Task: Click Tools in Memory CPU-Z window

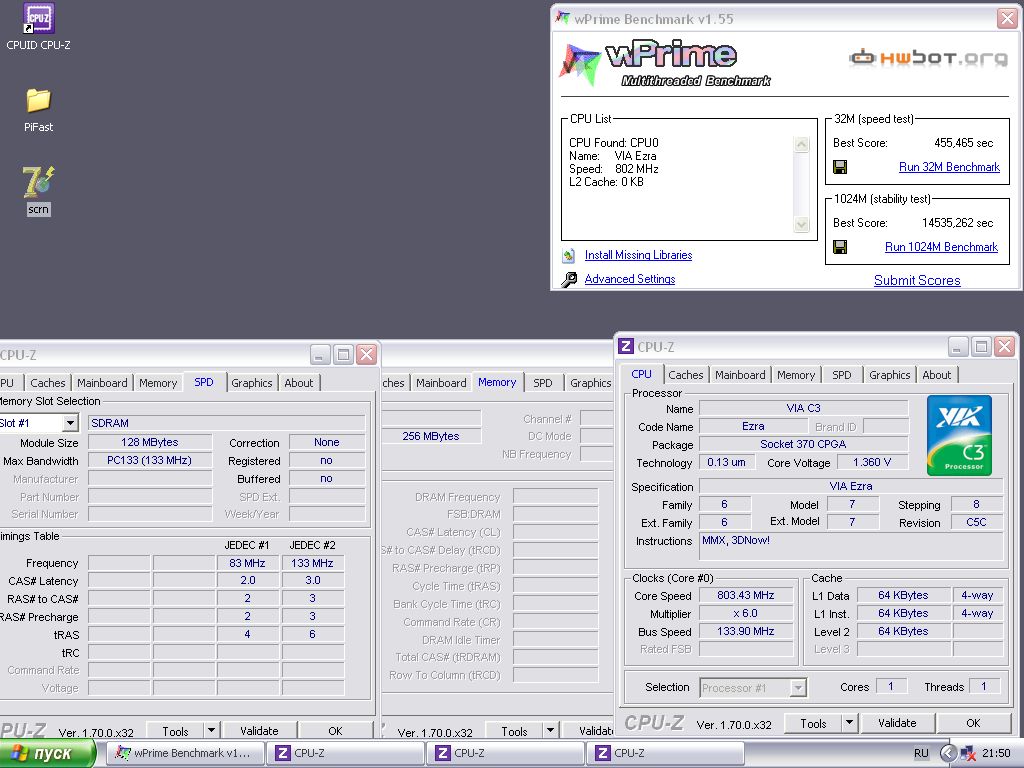Action: click(514, 731)
